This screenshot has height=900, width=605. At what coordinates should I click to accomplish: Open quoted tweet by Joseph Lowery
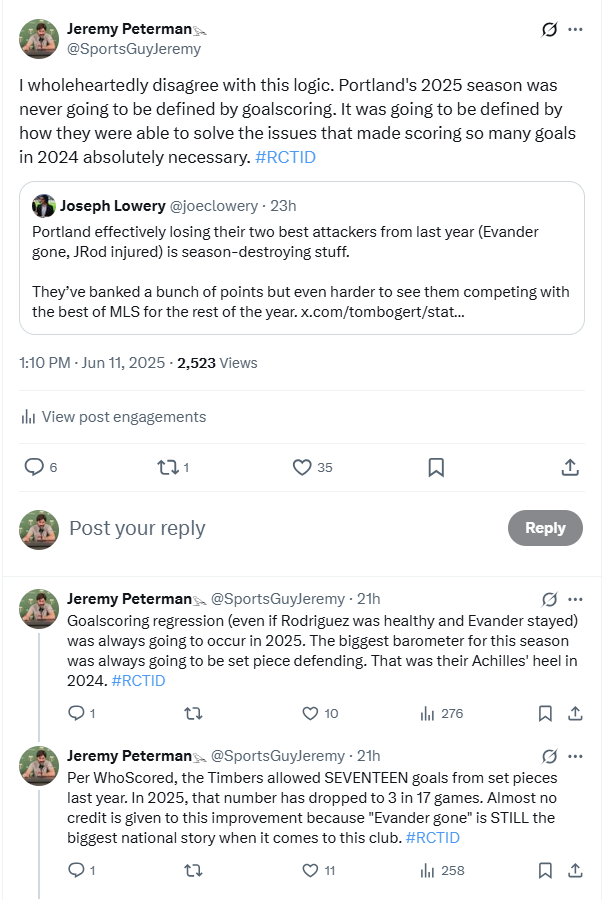[x=302, y=258]
